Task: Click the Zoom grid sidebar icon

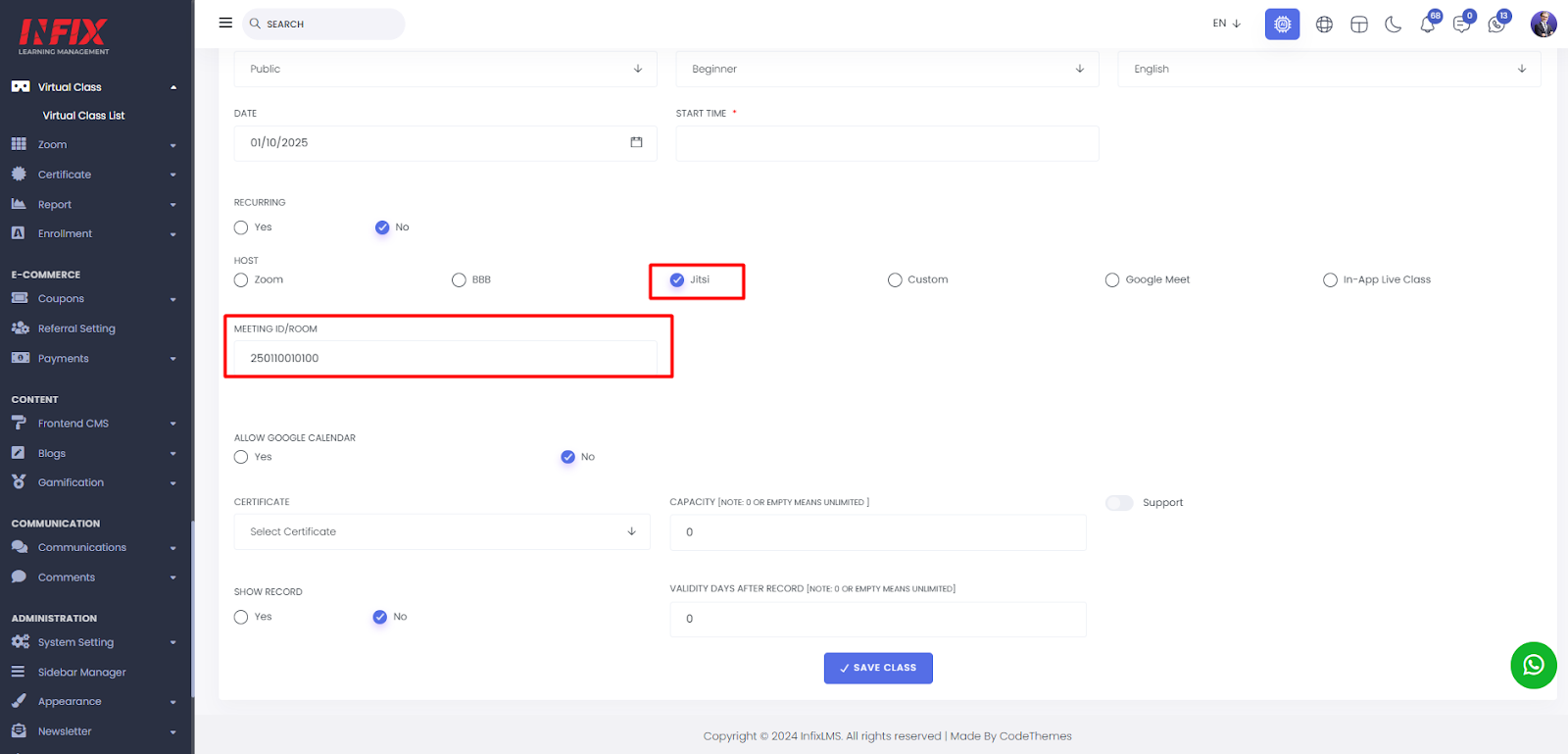Action: click(19, 144)
